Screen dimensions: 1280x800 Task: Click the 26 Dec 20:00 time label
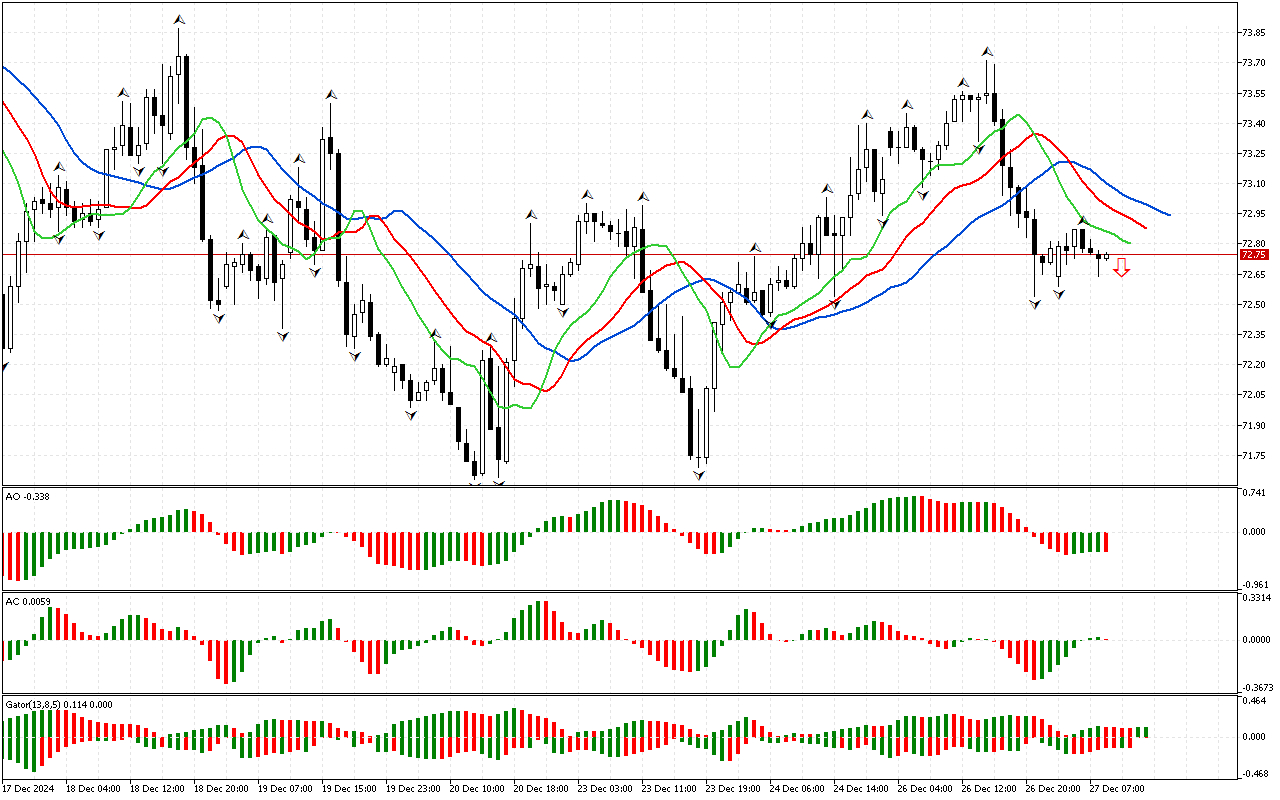coord(1054,788)
